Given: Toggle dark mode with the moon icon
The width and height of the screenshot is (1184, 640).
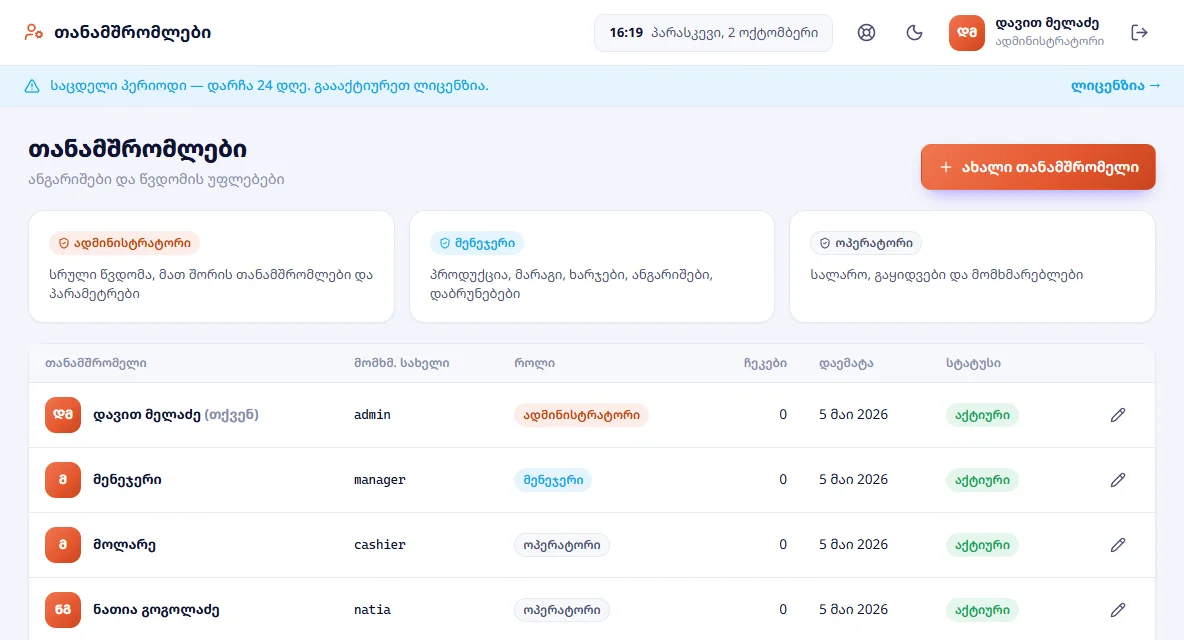Looking at the screenshot, I should pyautogui.click(x=914, y=32).
